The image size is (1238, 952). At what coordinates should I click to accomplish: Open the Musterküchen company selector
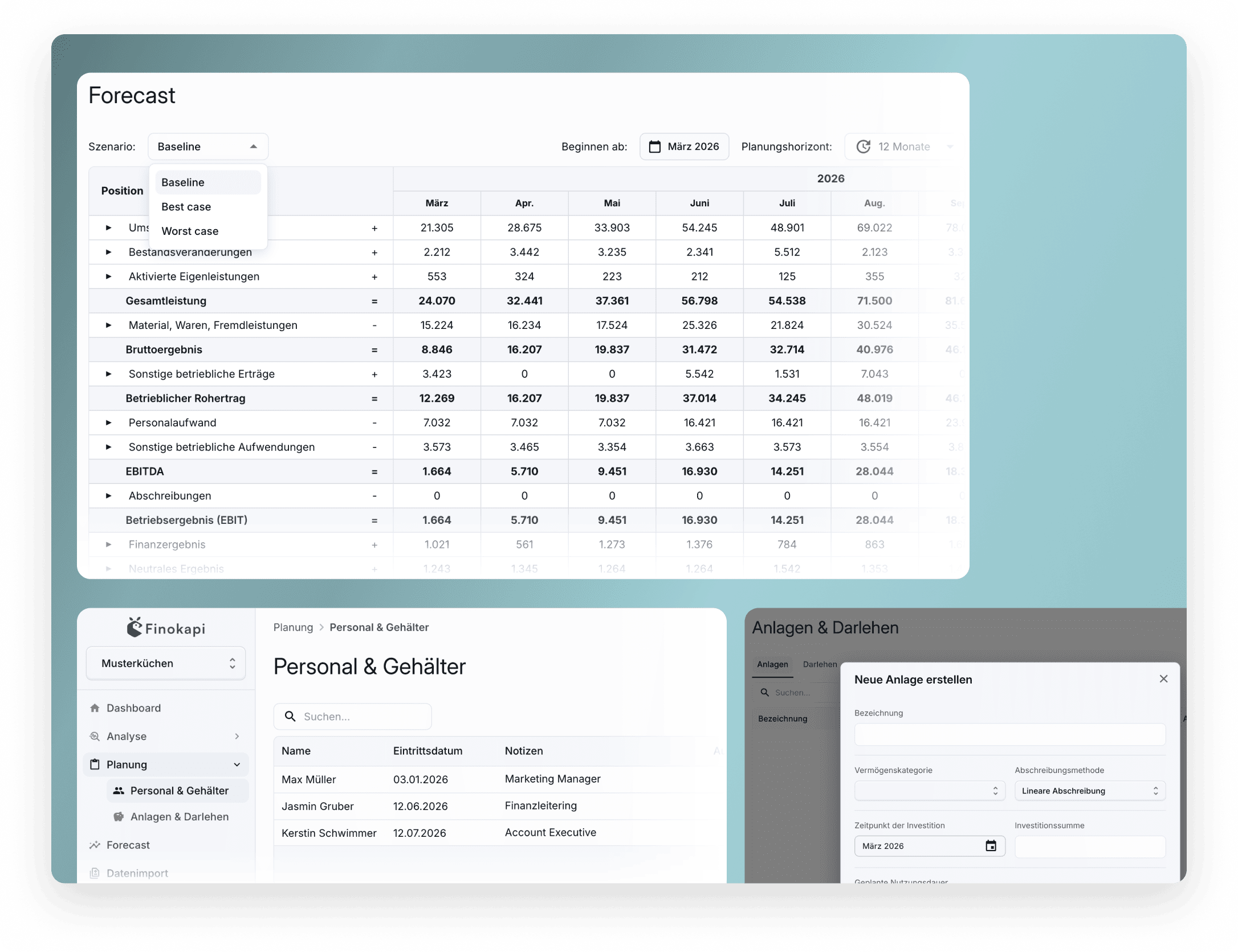[x=165, y=664]
